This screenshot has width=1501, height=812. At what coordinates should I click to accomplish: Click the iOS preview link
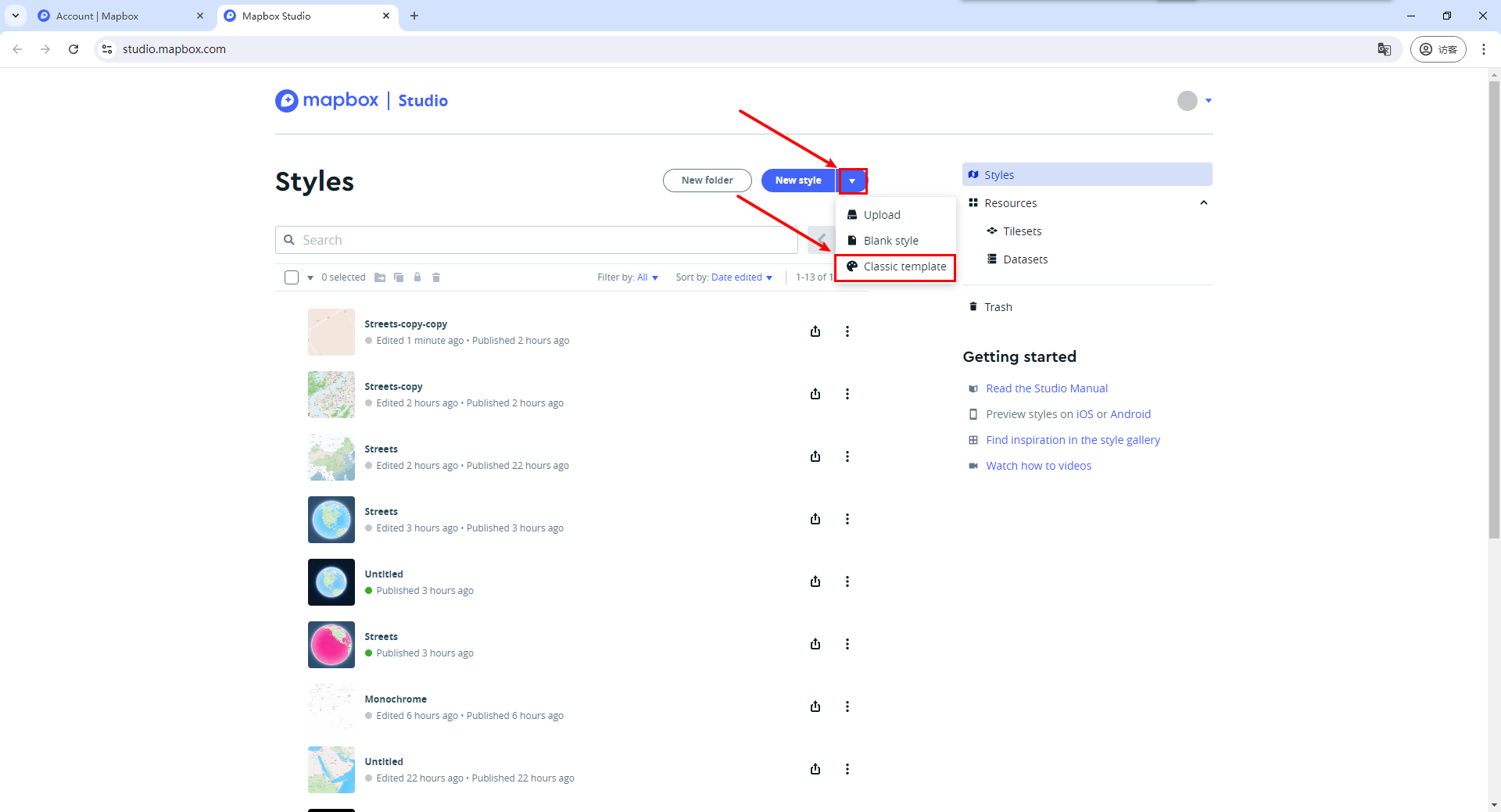(x=1085, y=414)
